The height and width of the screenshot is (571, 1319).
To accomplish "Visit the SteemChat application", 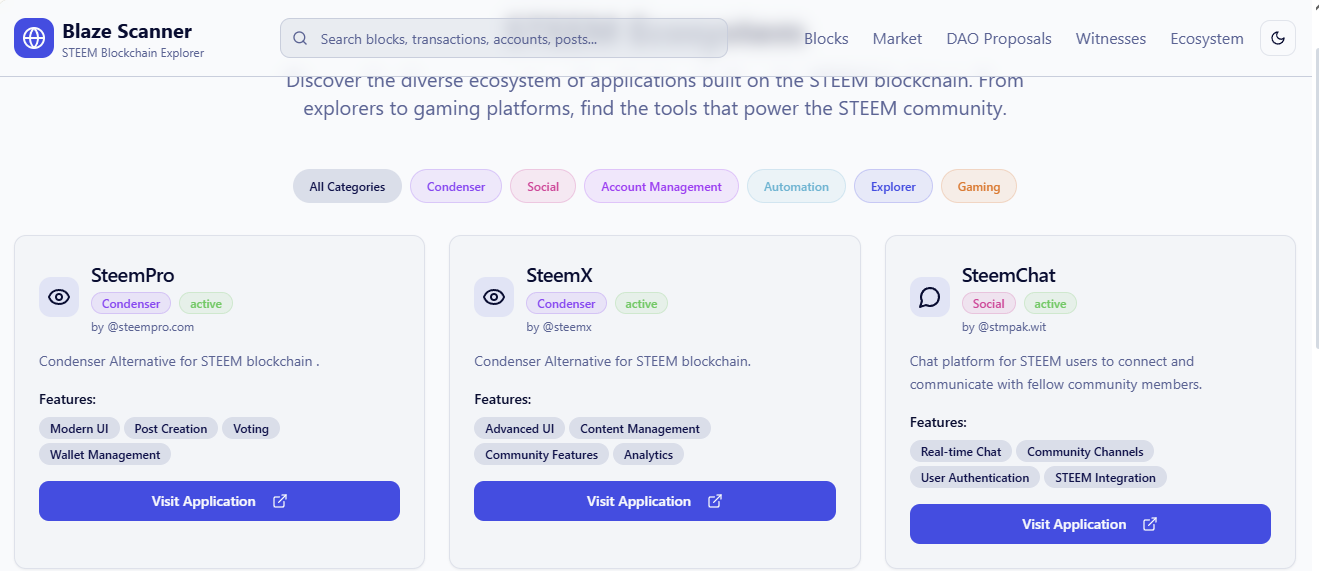I will click(x=1073, y=524).
